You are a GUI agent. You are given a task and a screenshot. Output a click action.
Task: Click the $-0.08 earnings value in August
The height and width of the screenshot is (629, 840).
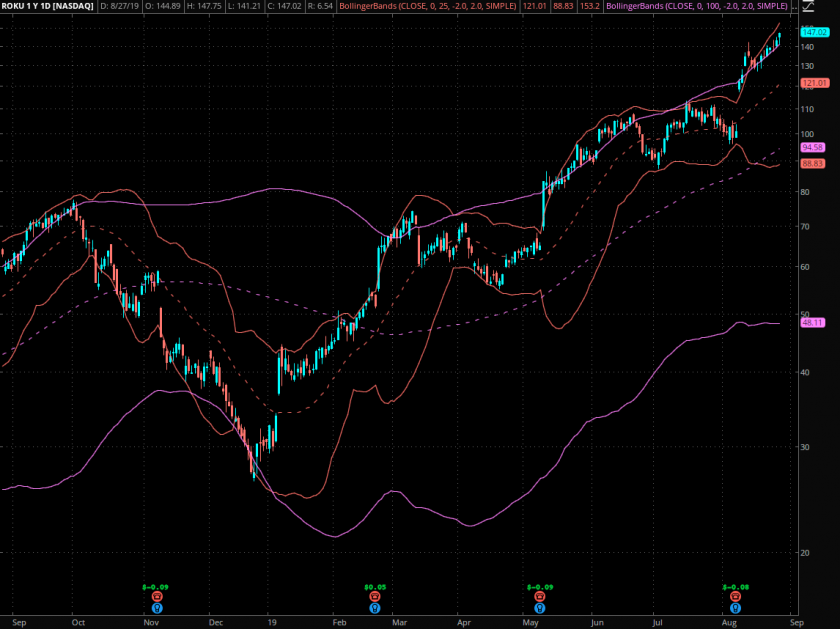(x=737, y=586)
